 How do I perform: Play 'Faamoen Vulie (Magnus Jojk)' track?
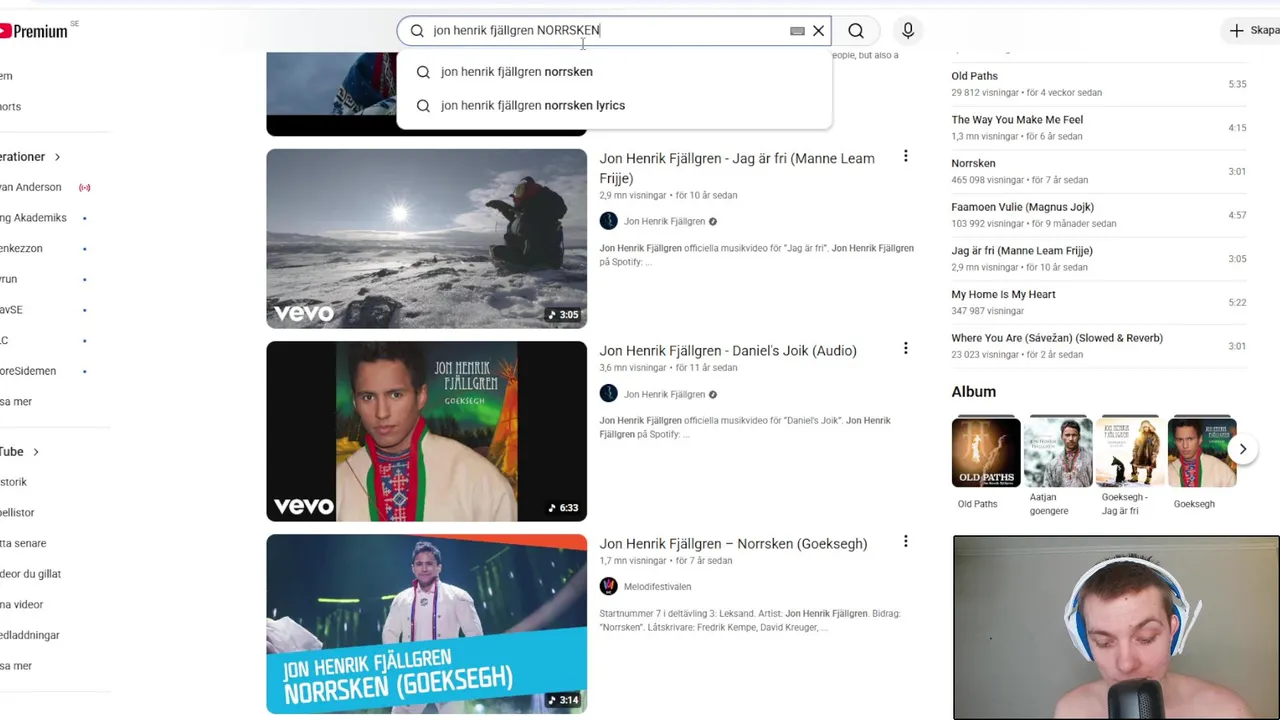1098,215
